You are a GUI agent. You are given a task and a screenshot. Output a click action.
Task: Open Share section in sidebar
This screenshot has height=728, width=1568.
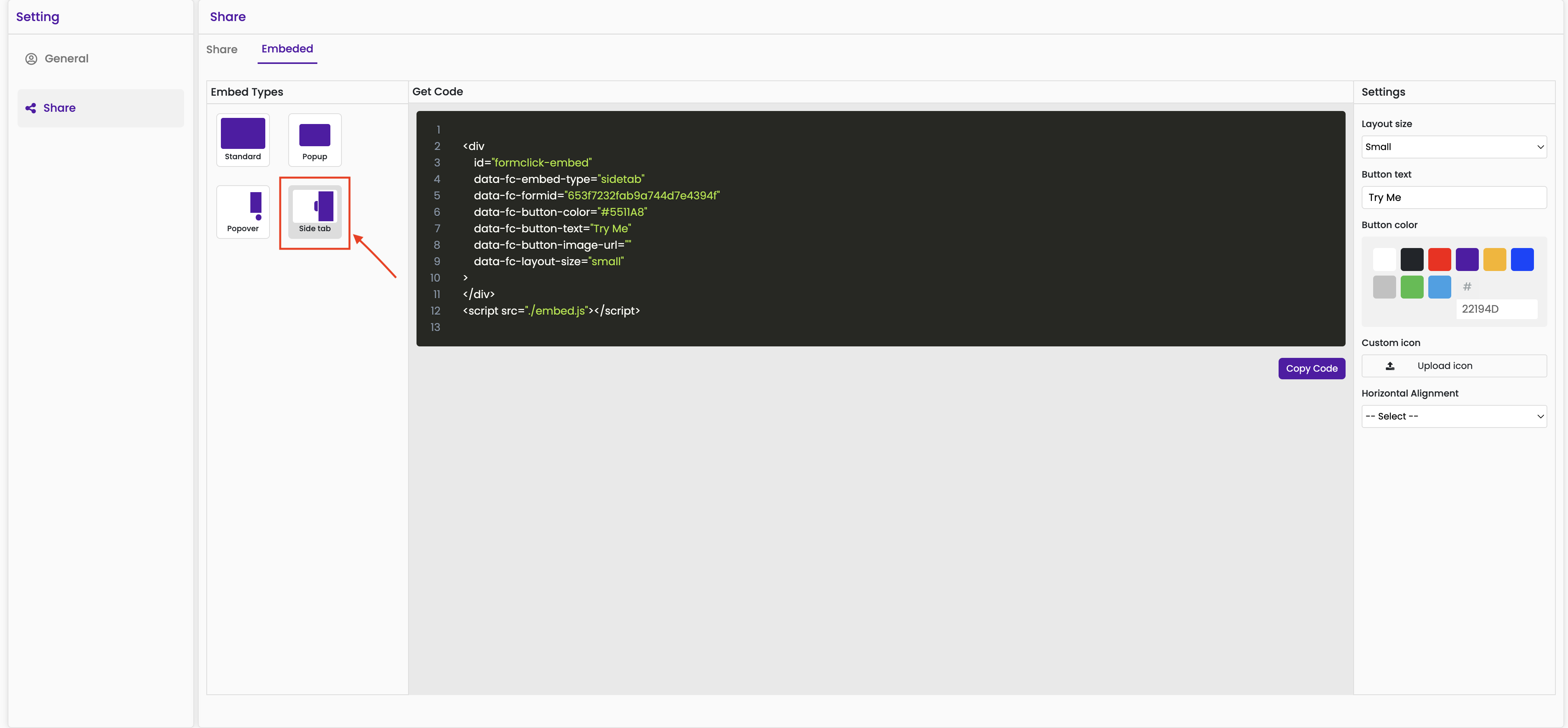100,108
